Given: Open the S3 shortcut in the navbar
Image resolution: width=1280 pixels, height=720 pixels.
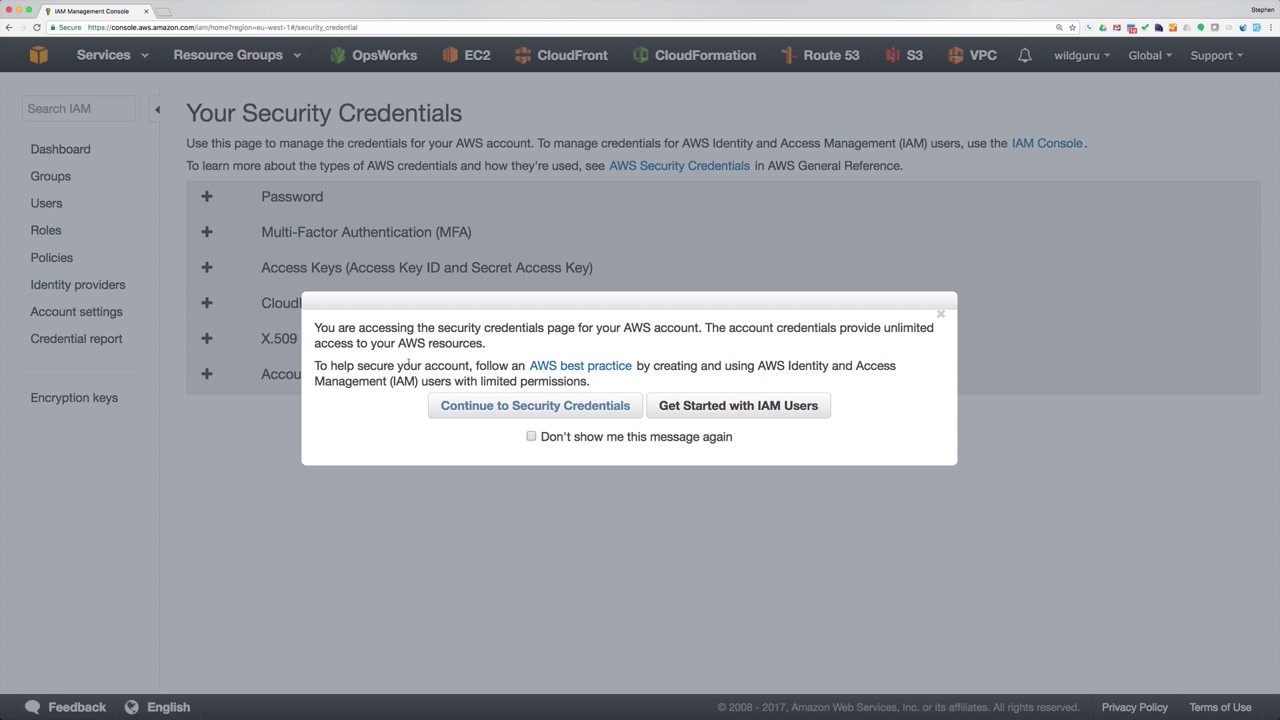Looking at the screenshot, I should [x=904, y=55].
